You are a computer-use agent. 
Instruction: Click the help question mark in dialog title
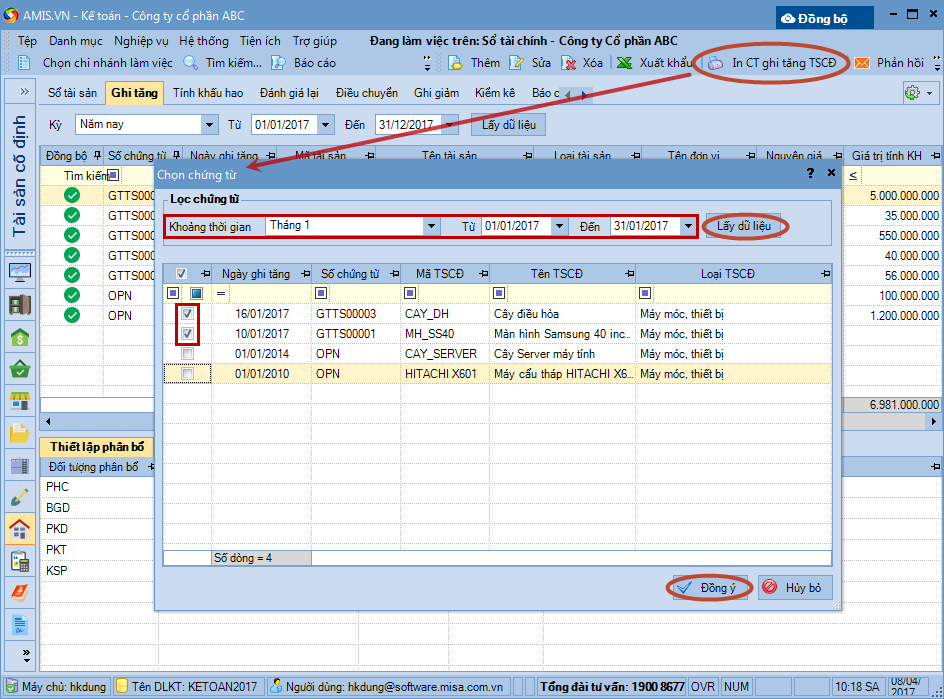[x=810, y=174]
